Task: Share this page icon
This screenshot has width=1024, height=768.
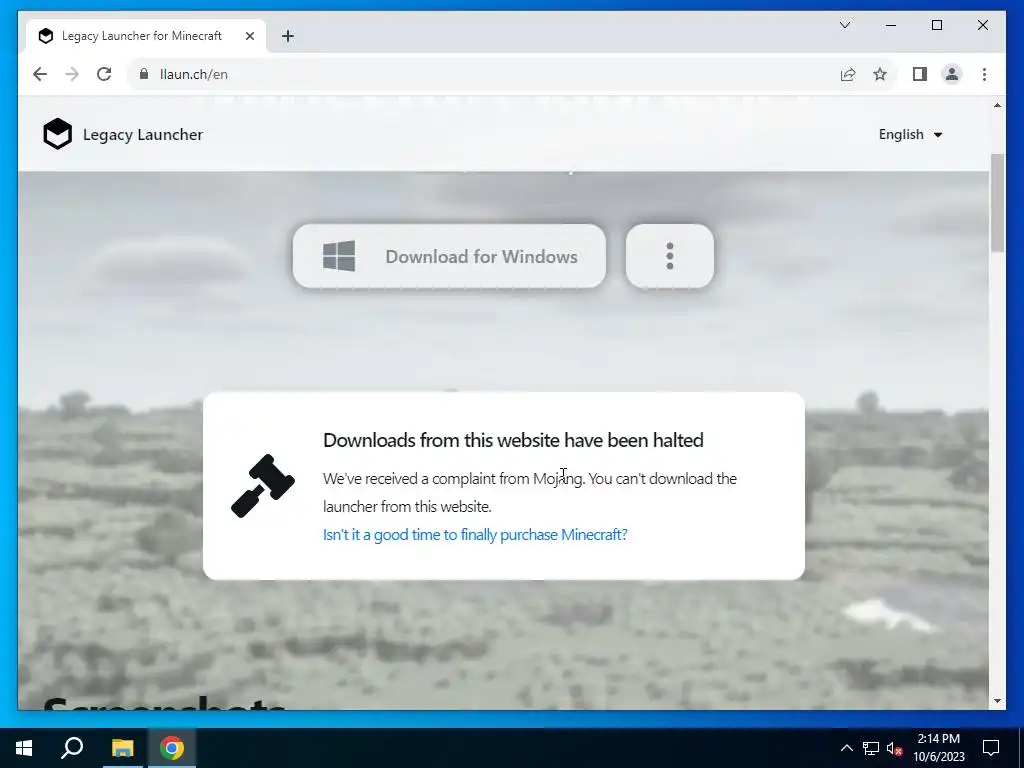Action: pos(848,74)
